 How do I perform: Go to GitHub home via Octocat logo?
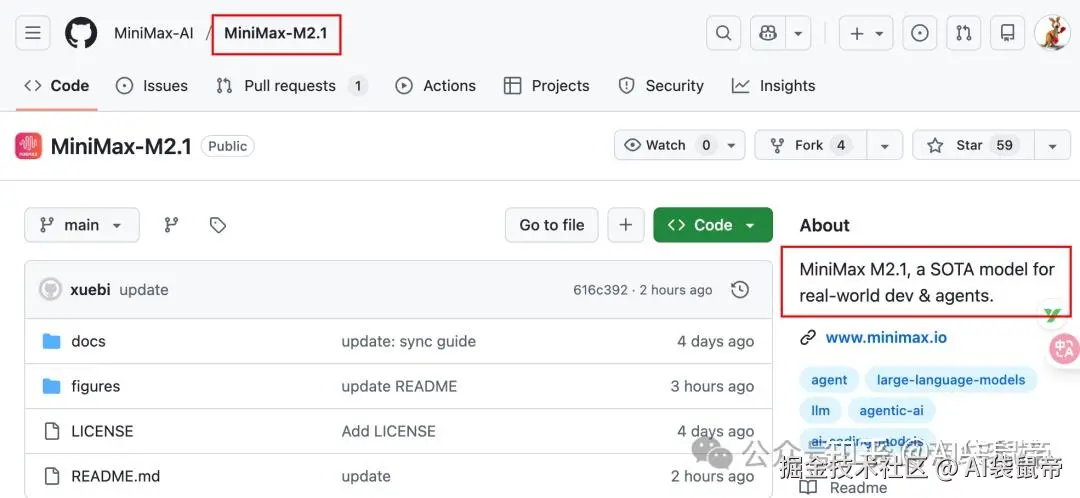point(81,33)
